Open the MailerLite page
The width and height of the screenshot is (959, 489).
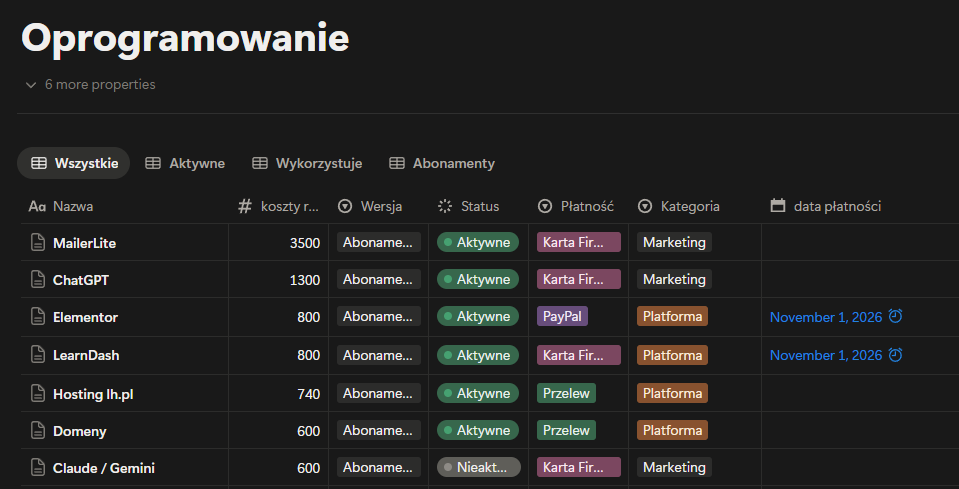84,243
